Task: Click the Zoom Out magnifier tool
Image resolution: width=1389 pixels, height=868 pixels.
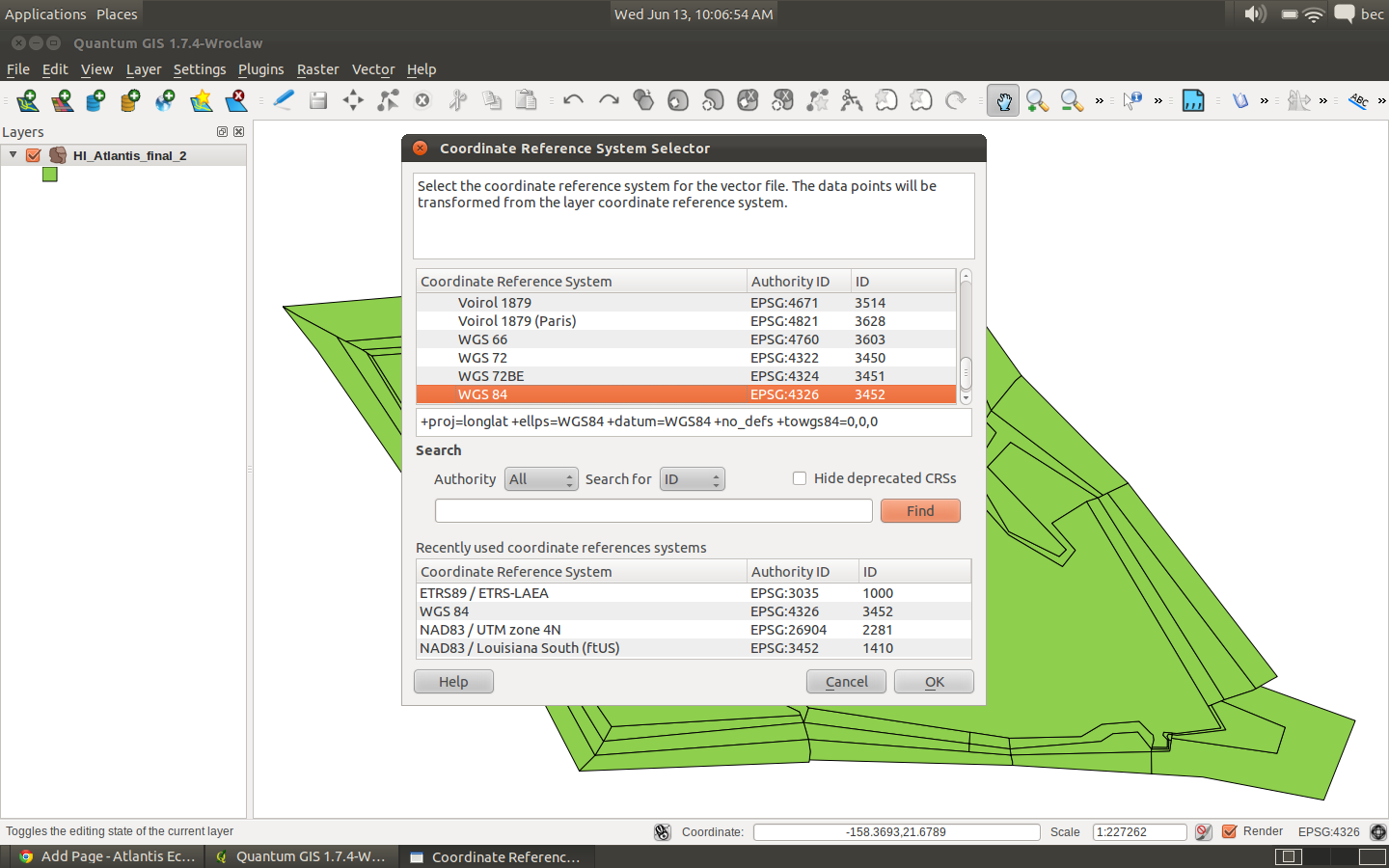Action: coord(1071,100)
